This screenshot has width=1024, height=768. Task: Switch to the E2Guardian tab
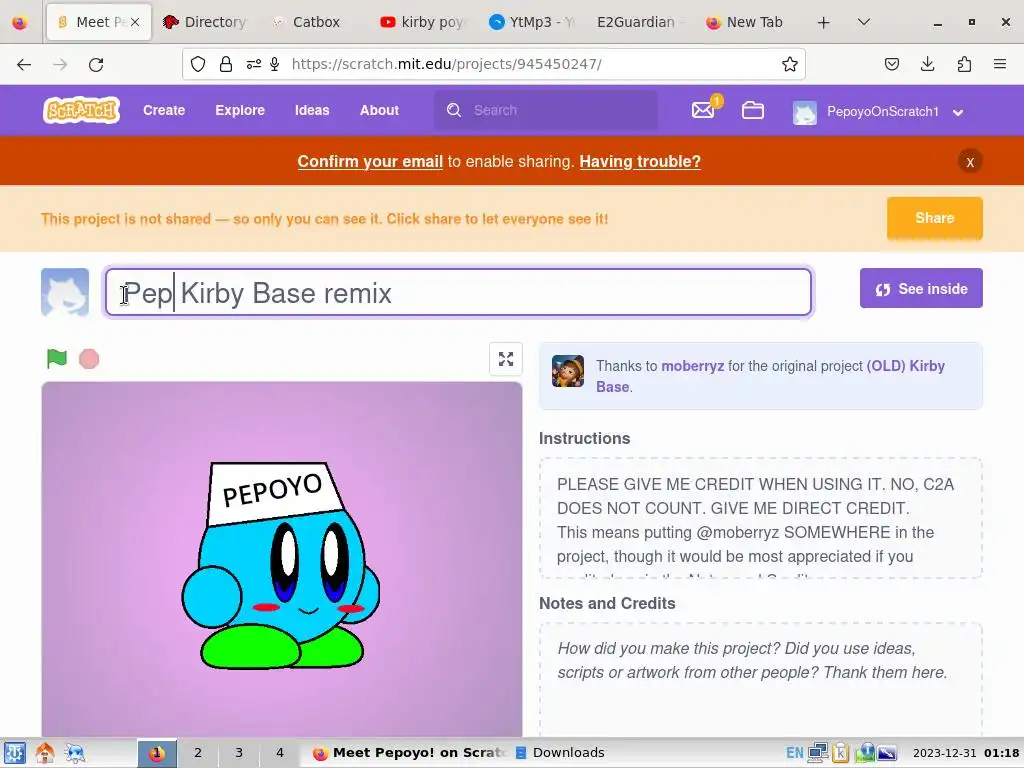[640, 22]
